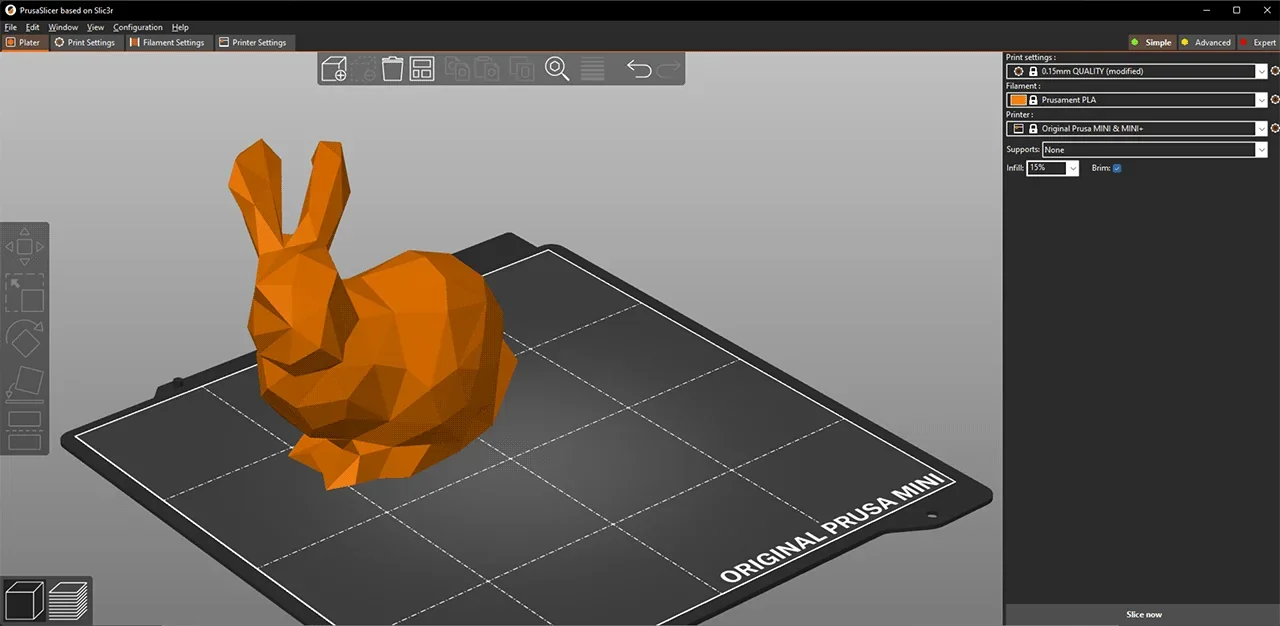Screen dimensions: 1280x626
Task: Switch to sliced layers preview view
Action: tap(68, 598)
